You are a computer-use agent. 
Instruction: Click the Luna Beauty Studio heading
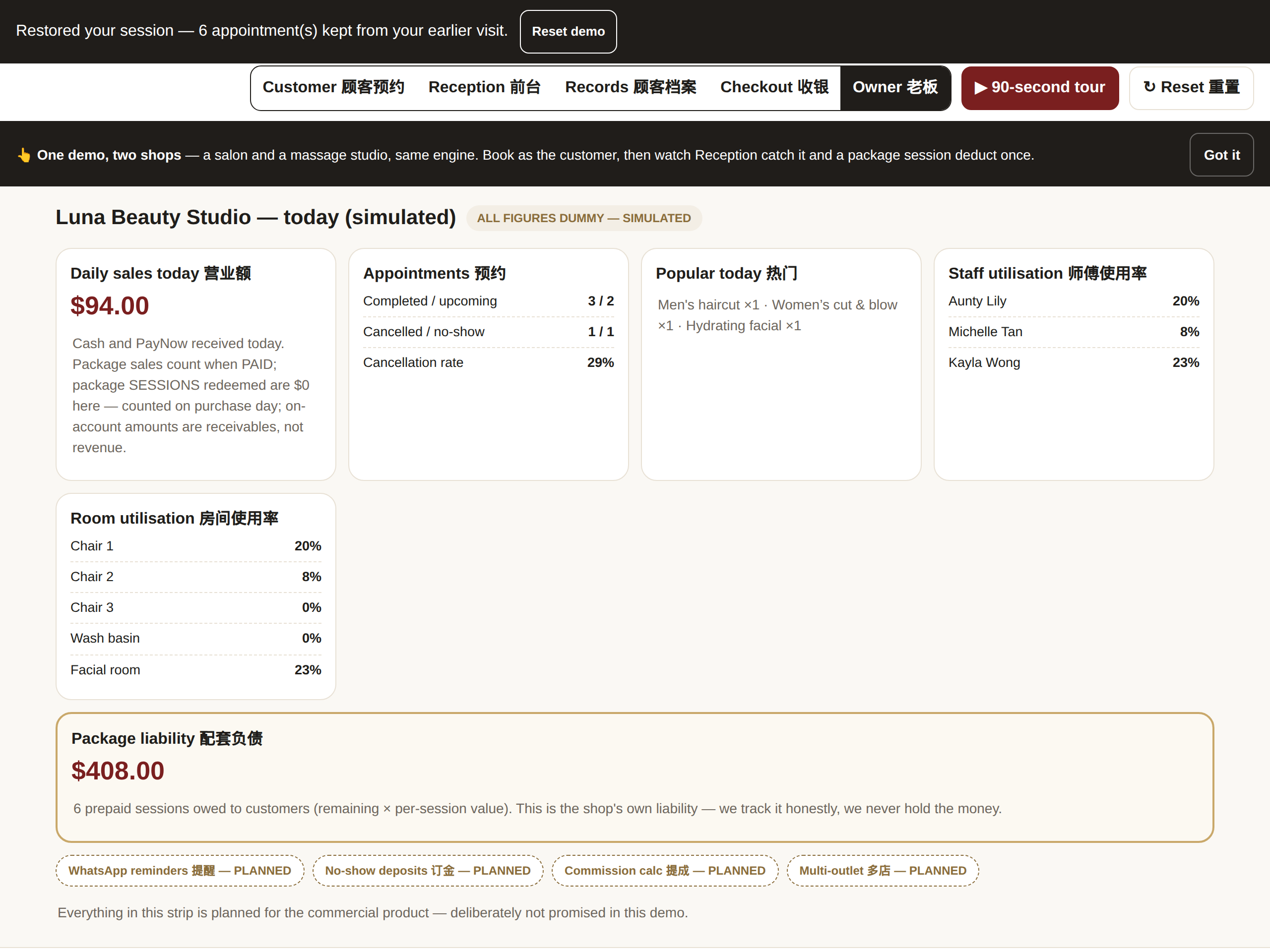tap(255, 218)
